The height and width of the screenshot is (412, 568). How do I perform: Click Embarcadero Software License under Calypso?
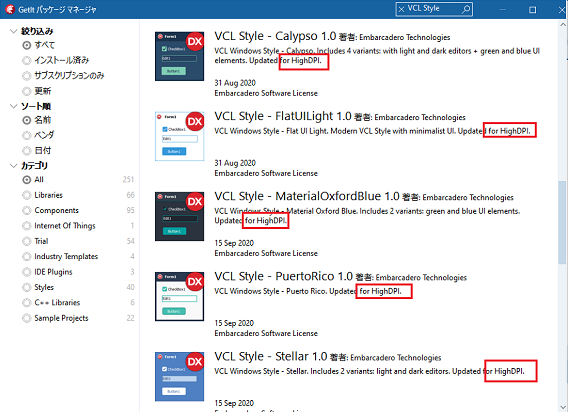[x=266, y=93]
